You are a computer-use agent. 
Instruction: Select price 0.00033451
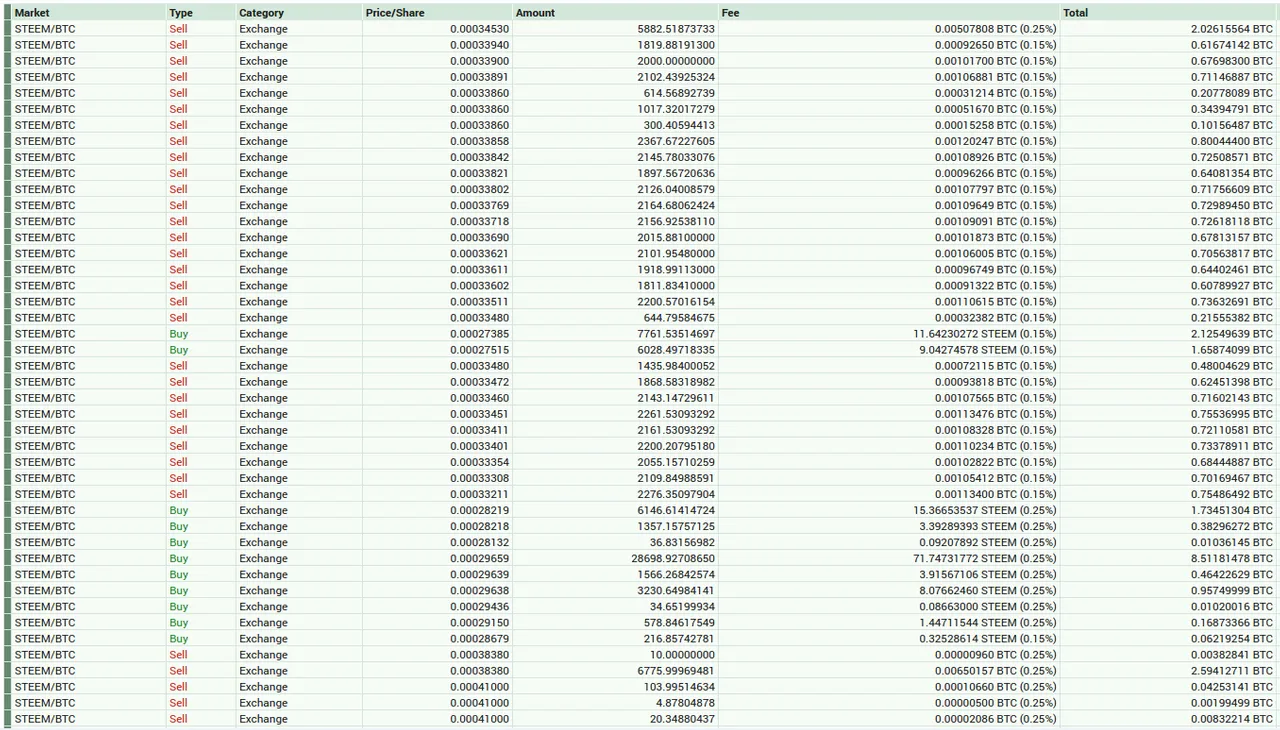(479, 414)
